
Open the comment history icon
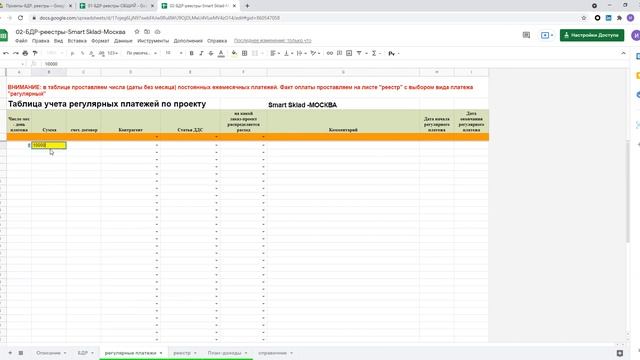526,35
